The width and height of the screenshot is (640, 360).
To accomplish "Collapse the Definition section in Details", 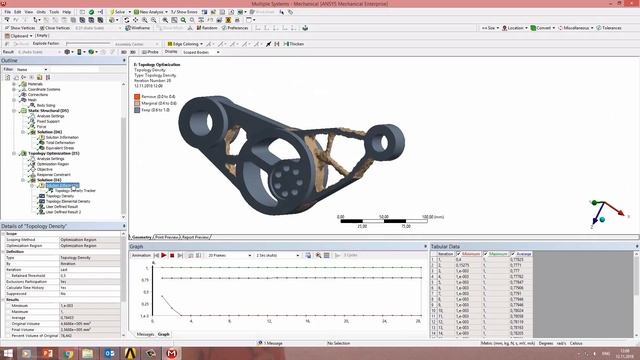I will 3,252.
